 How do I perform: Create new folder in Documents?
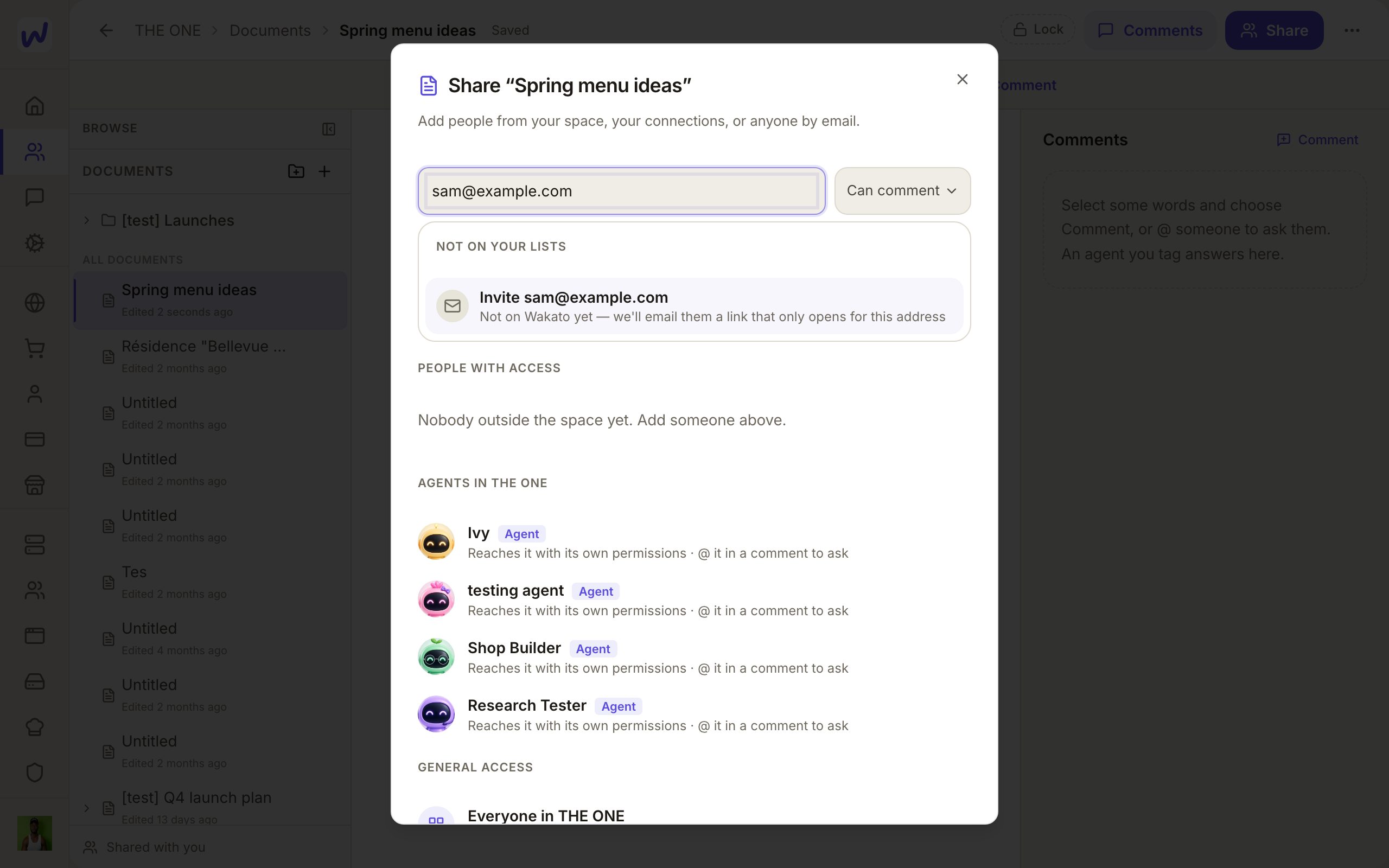(296, 171)
